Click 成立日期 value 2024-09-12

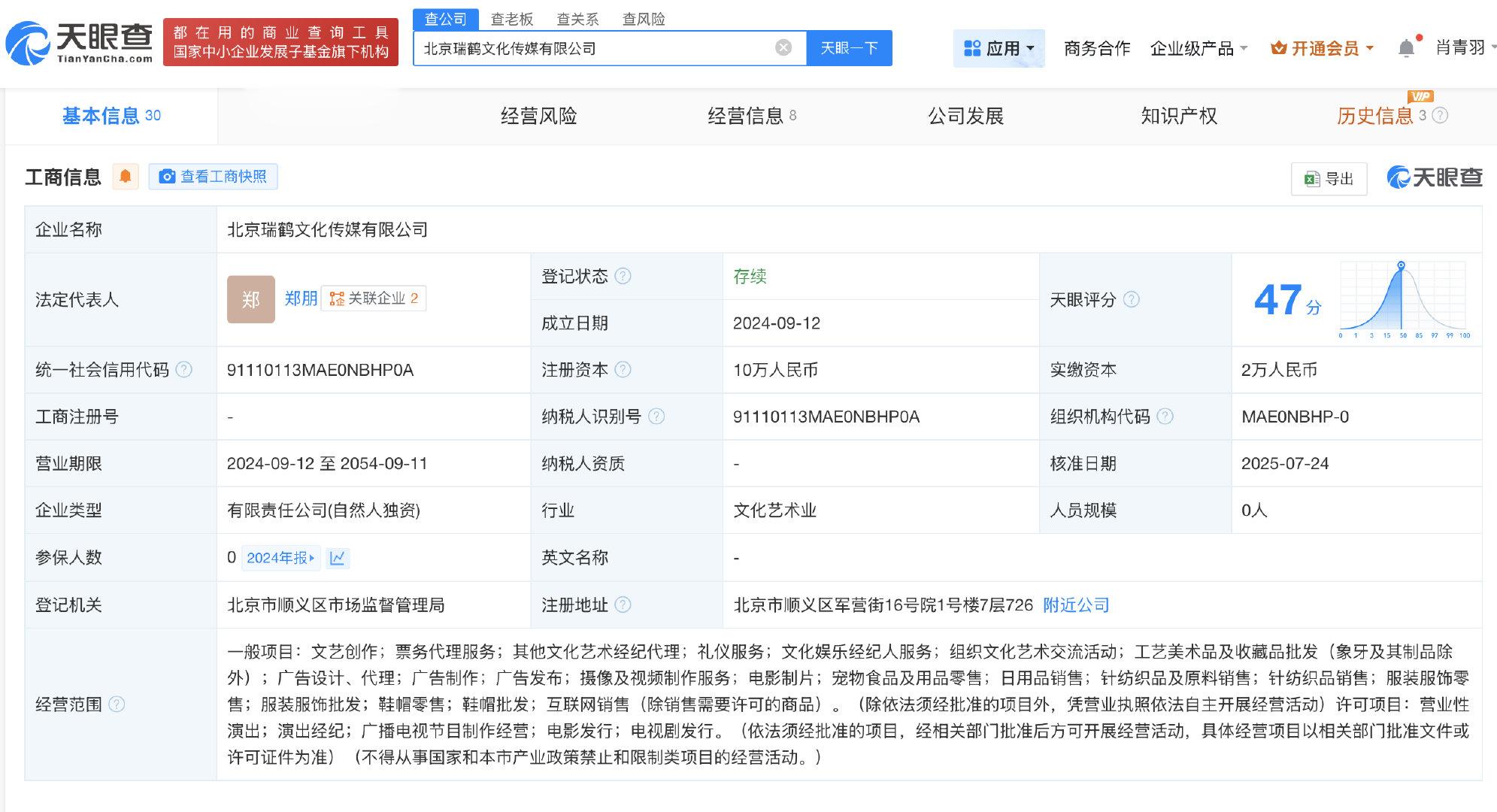pos(777,323)
